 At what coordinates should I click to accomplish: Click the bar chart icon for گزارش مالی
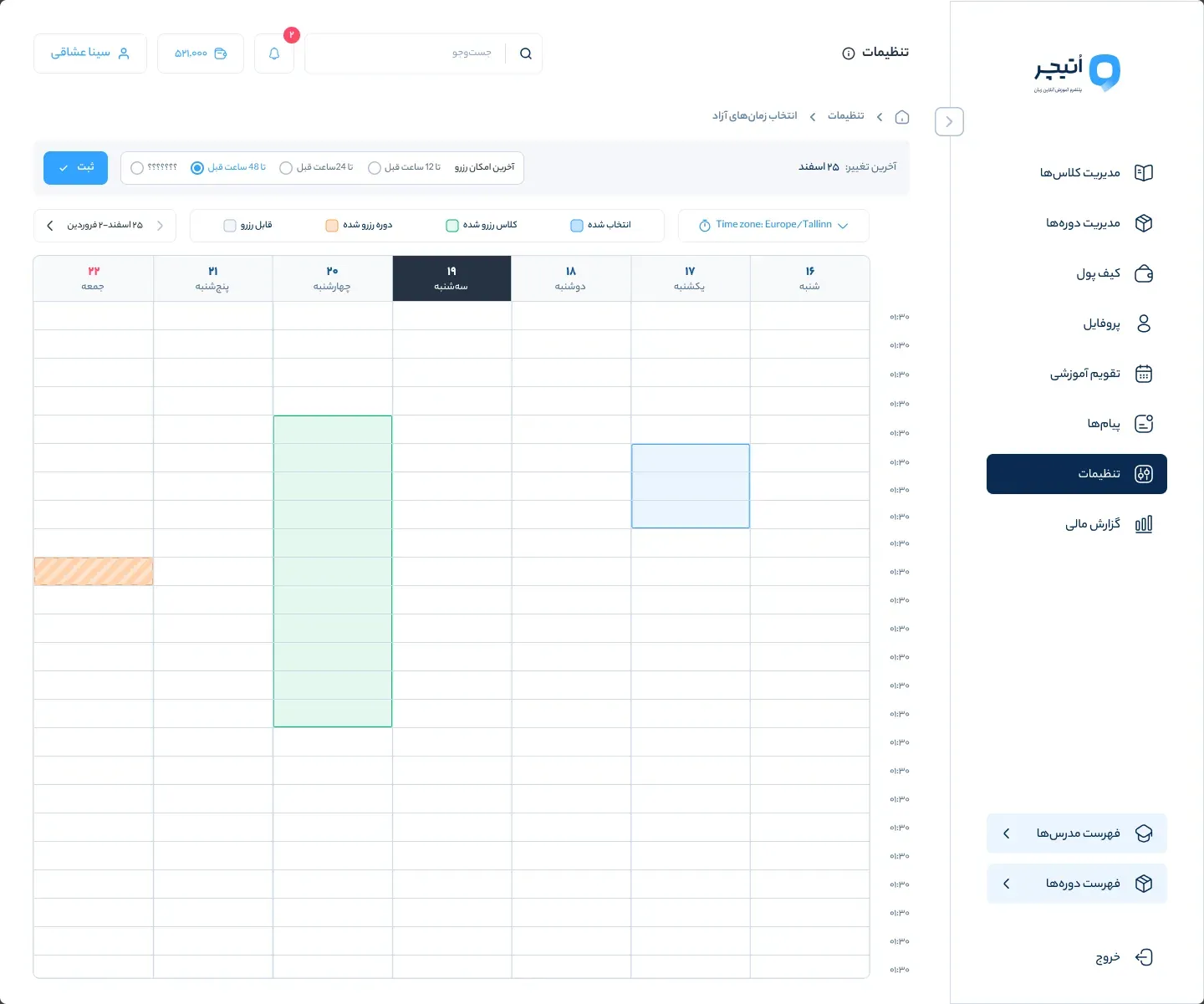(1144, 524)
